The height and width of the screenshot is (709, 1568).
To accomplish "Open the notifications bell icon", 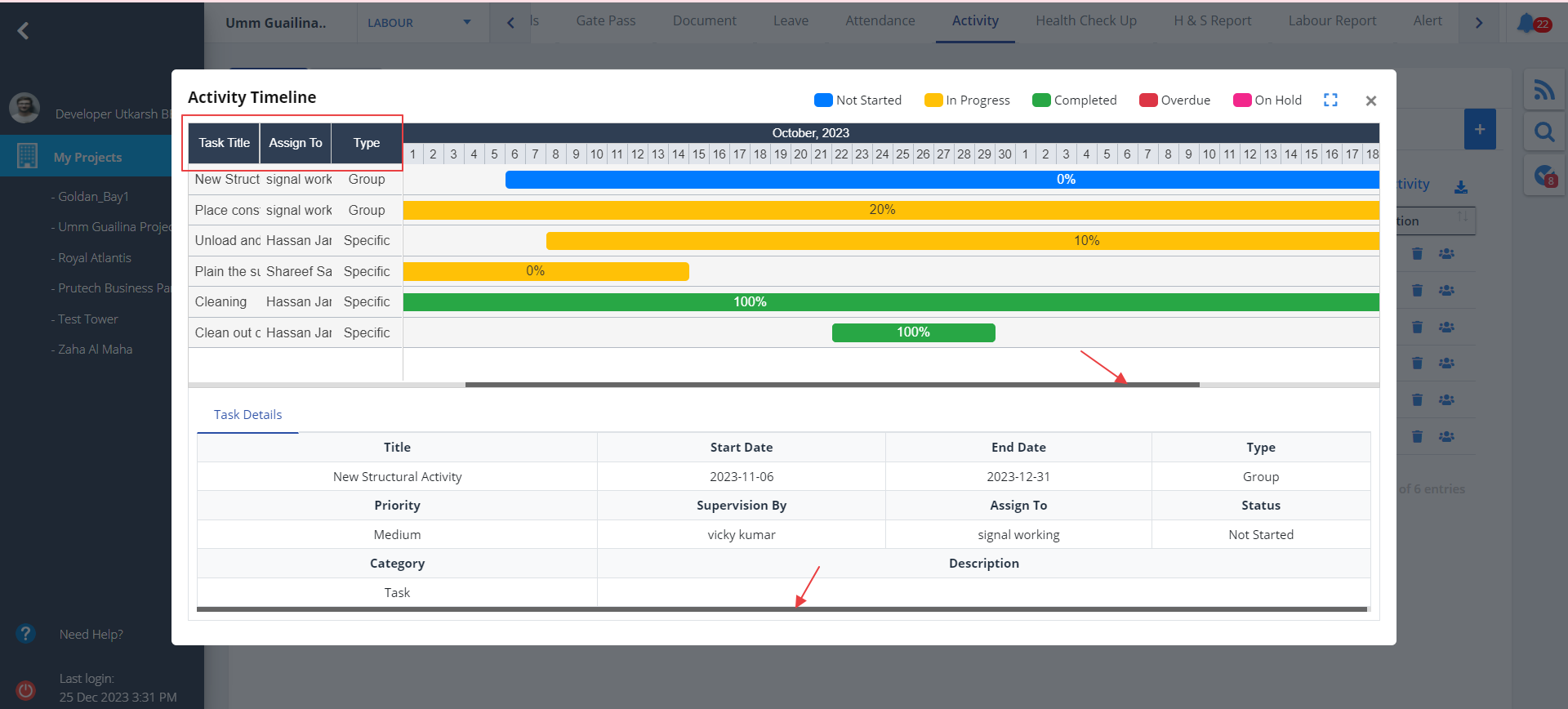I will coord(1526,23).
